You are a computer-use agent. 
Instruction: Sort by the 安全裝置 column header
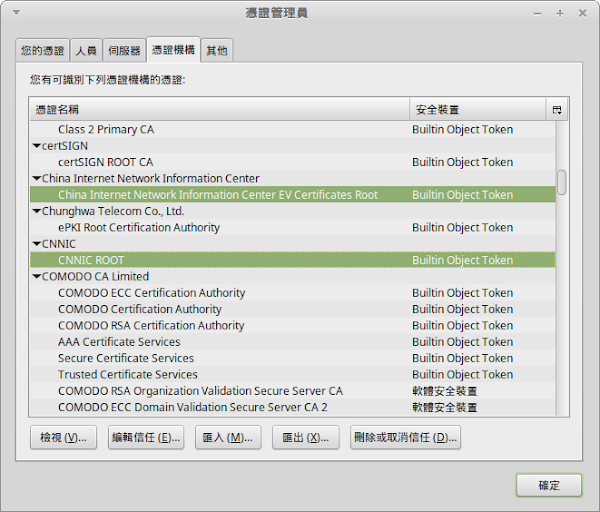coord(478,110)
